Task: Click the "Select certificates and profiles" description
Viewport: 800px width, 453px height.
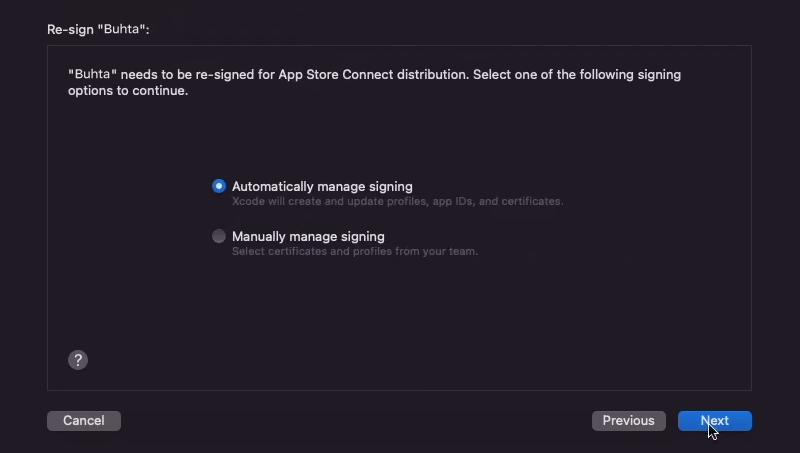Action: 355,251
